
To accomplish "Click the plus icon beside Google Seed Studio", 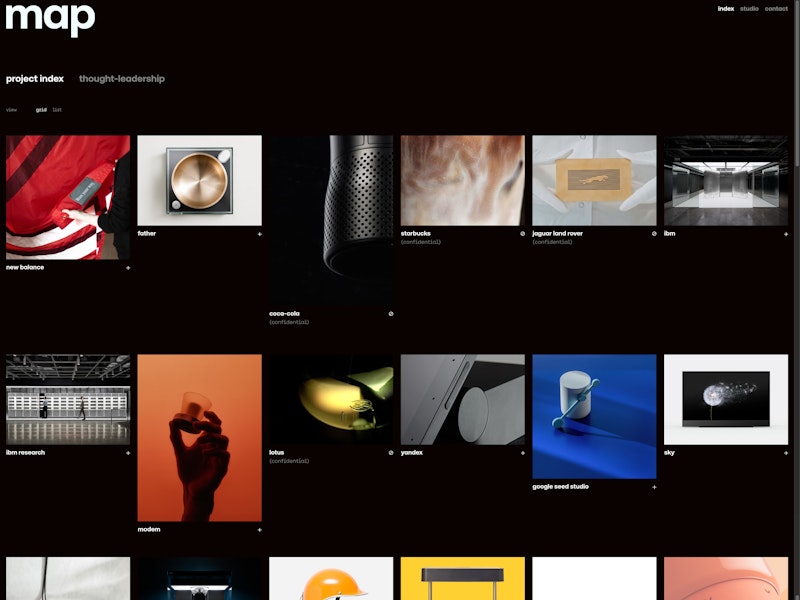I will [x=654, y=487].
